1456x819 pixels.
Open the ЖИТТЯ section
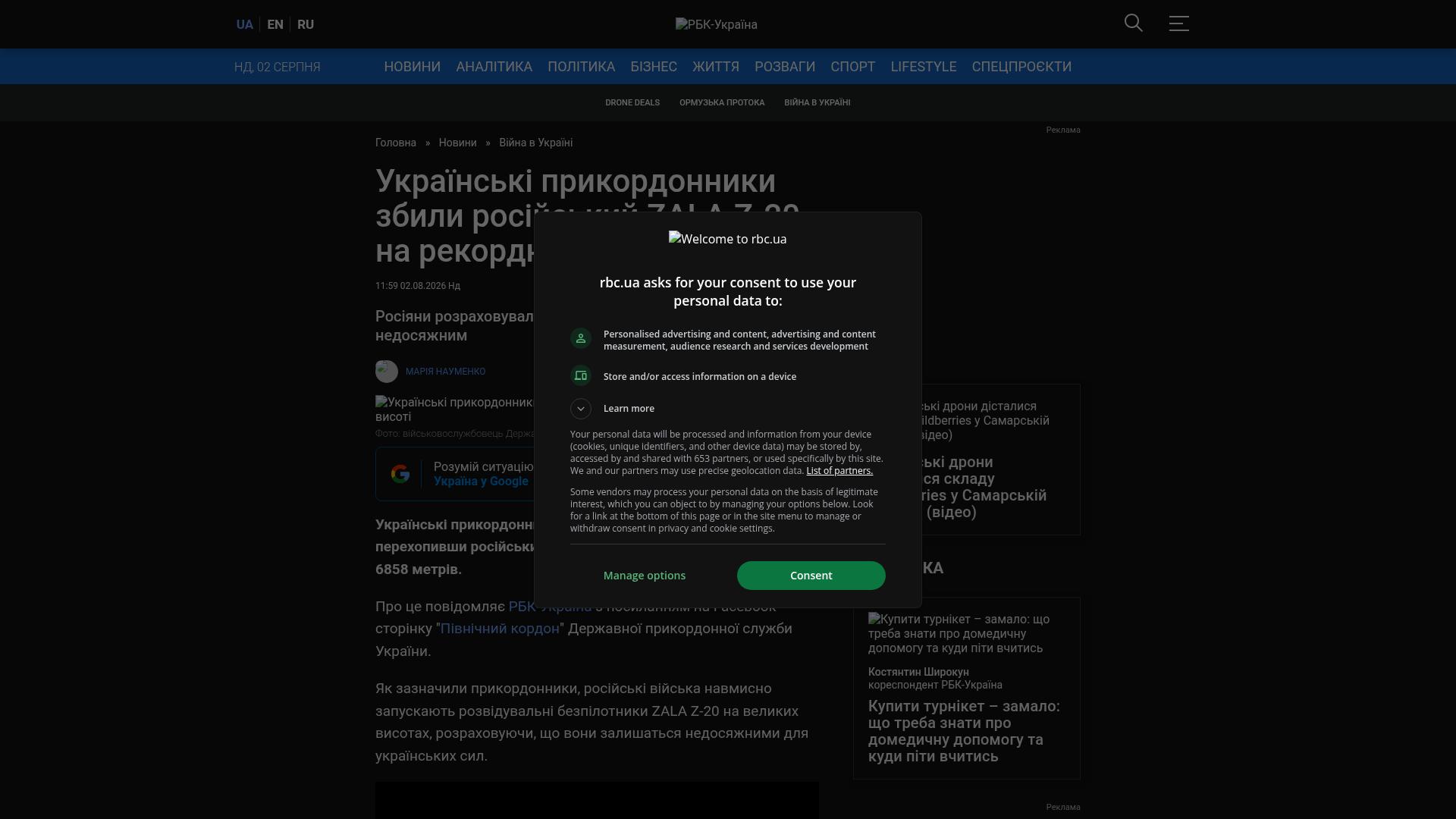coord(716,67)
